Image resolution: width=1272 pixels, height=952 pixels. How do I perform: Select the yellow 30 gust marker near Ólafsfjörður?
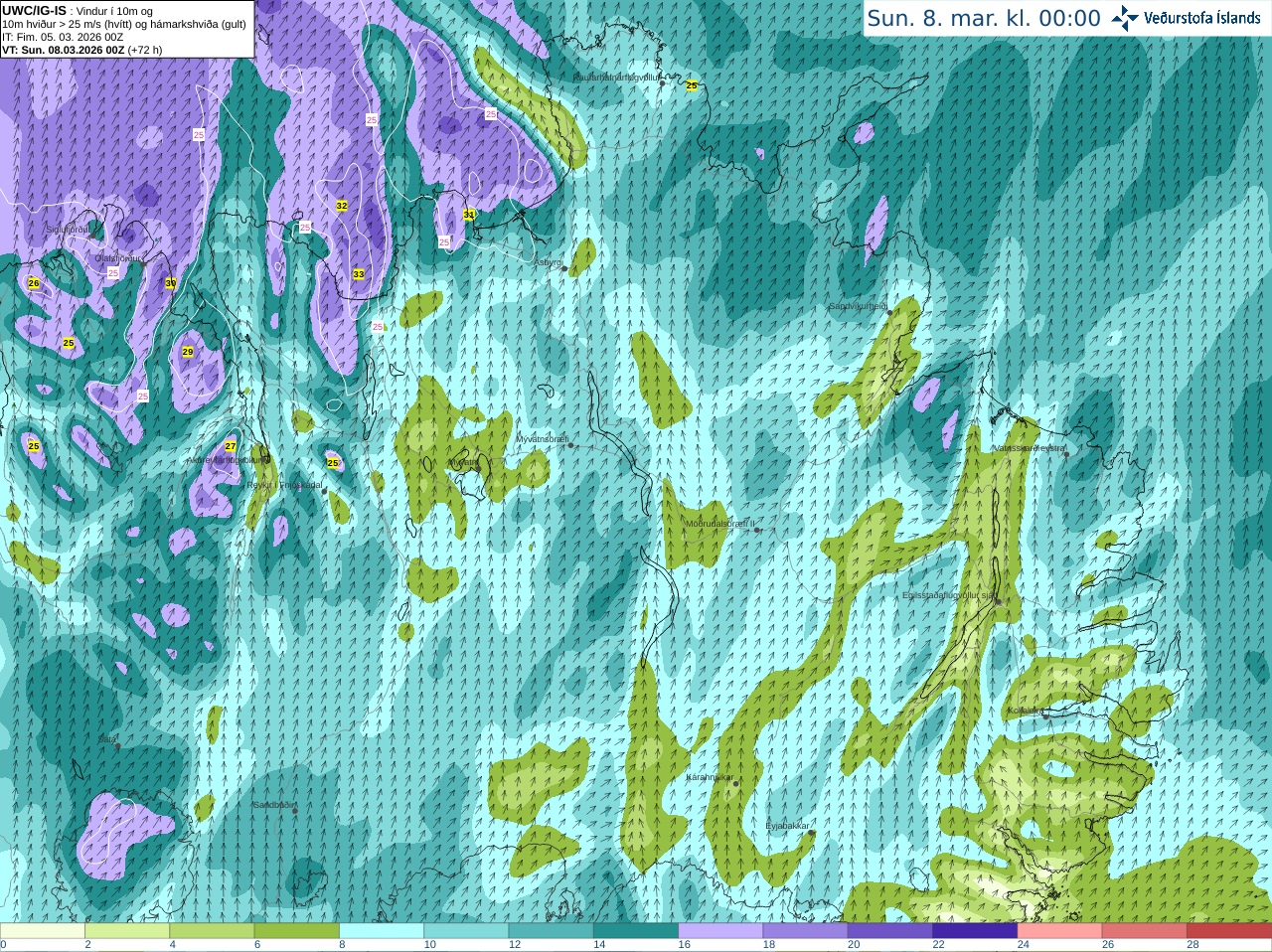click(x=171, y=283)
